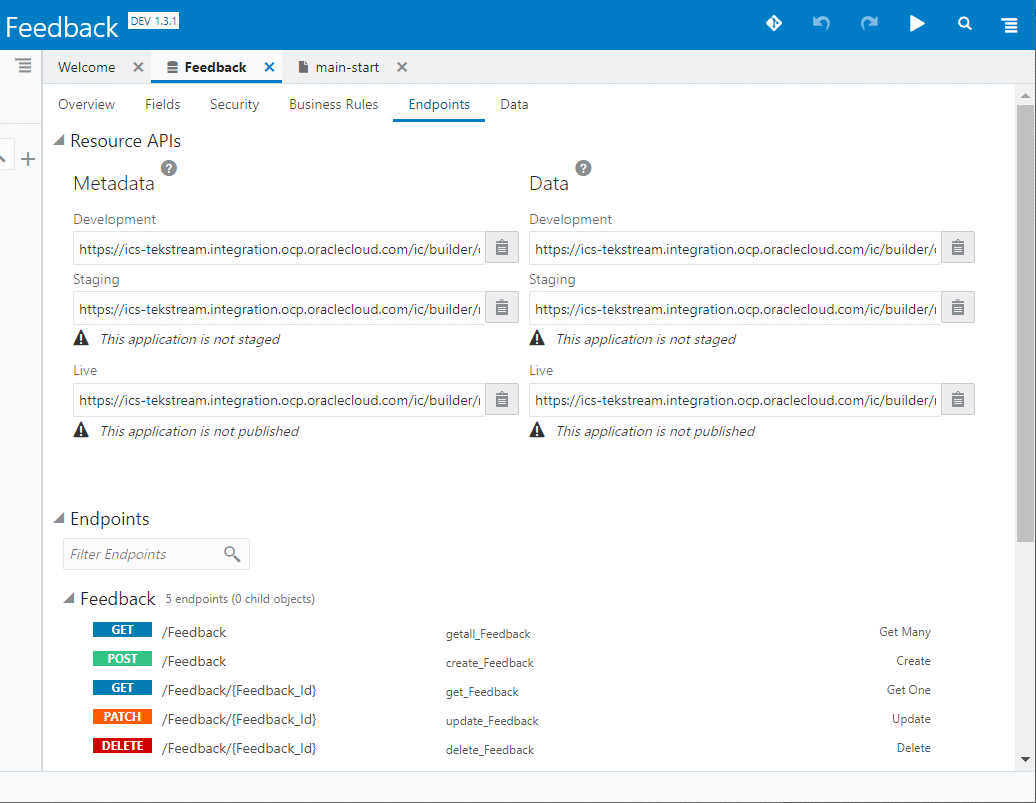
Task: Click the "Create" endpoint action label
Action: (913, 661)
